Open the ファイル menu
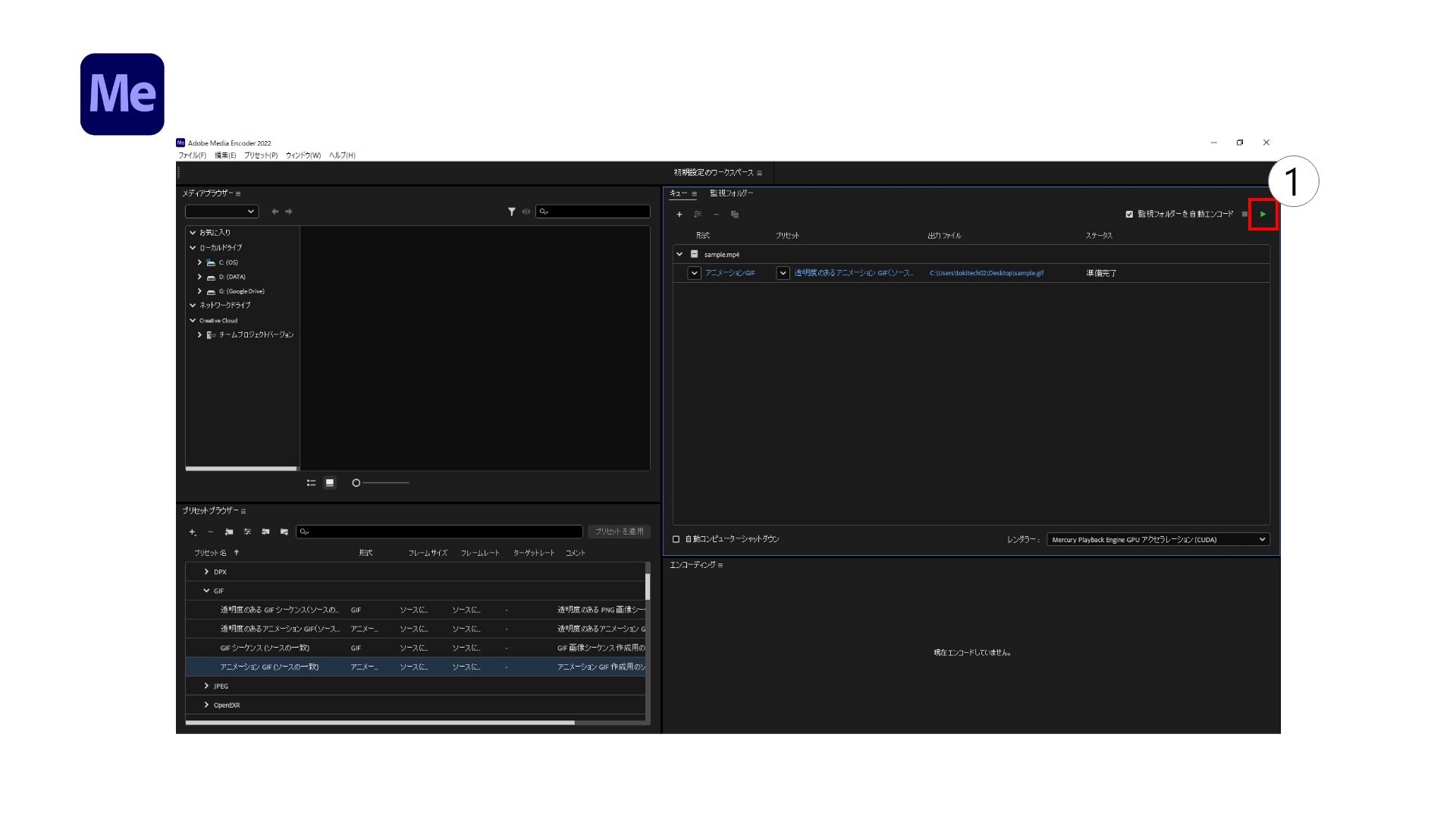 [190, 155]
